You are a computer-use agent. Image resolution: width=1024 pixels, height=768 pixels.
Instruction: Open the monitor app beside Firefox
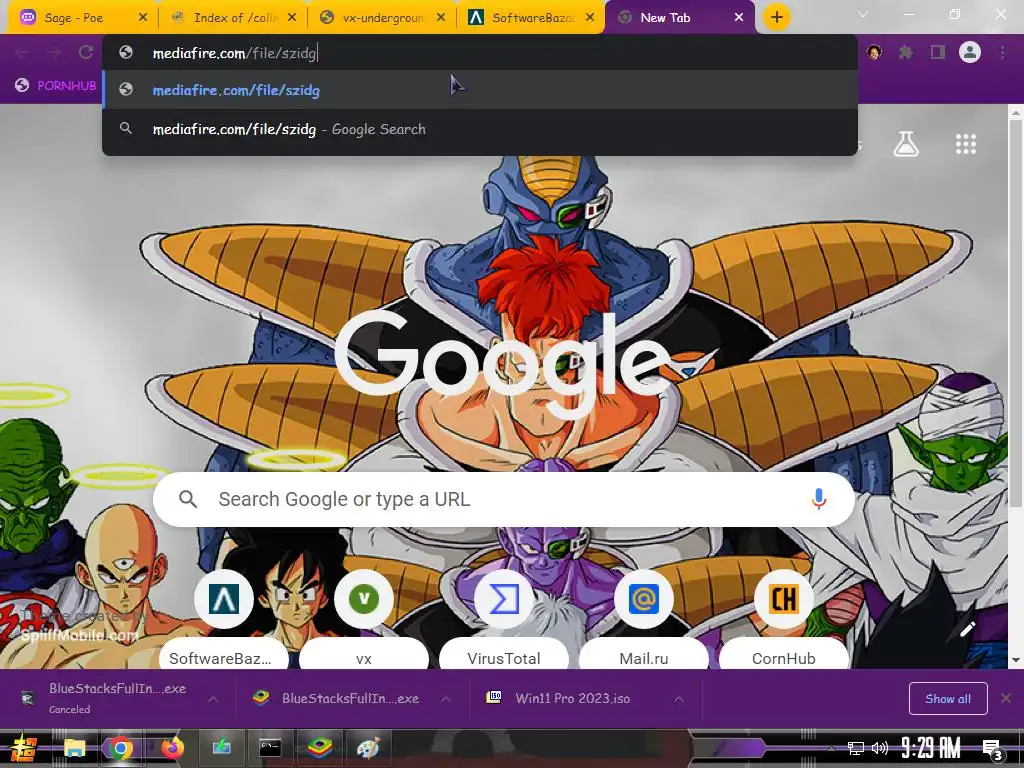click(x=221, y=748)
